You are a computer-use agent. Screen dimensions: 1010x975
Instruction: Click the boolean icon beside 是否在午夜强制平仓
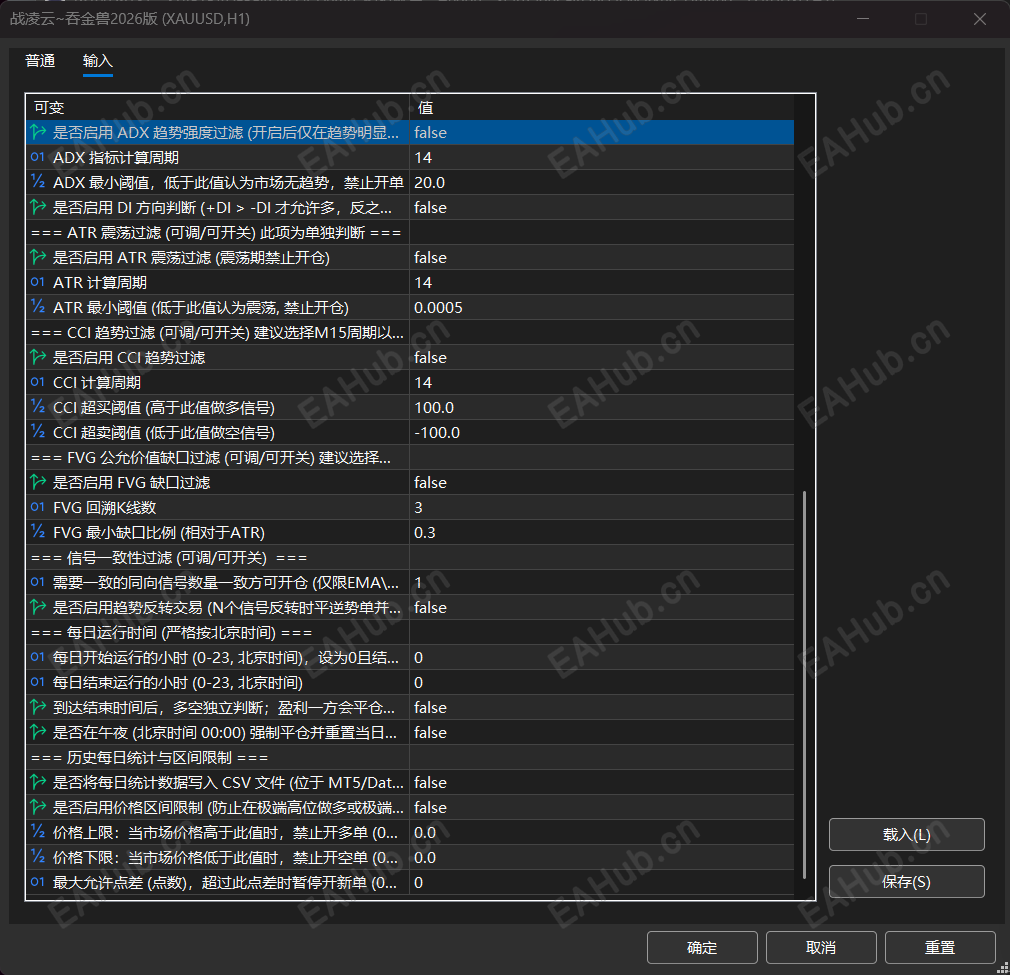pos(38,732)
